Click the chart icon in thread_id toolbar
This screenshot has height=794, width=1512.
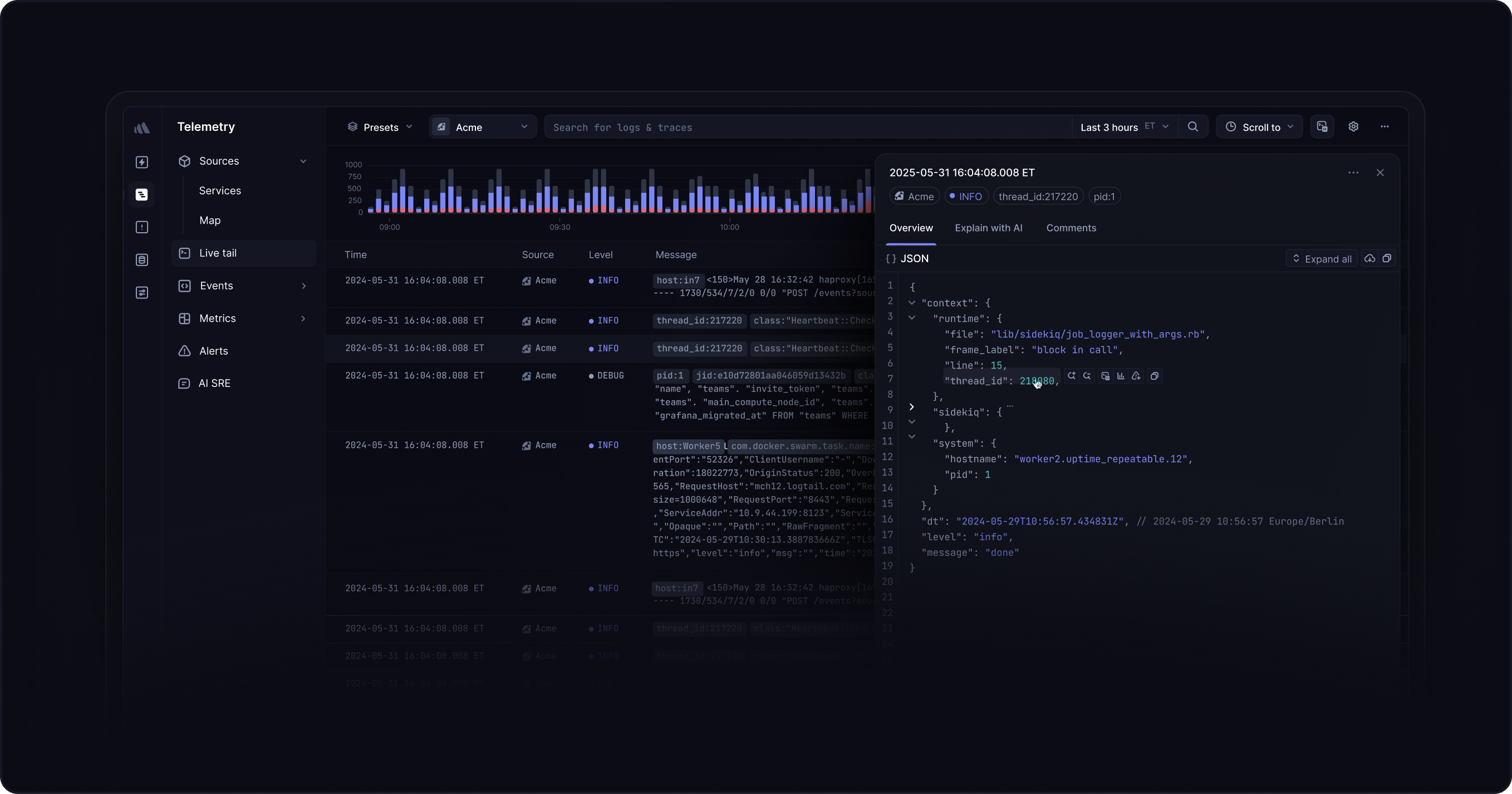pyautogui.click(x=1121, y=376)
